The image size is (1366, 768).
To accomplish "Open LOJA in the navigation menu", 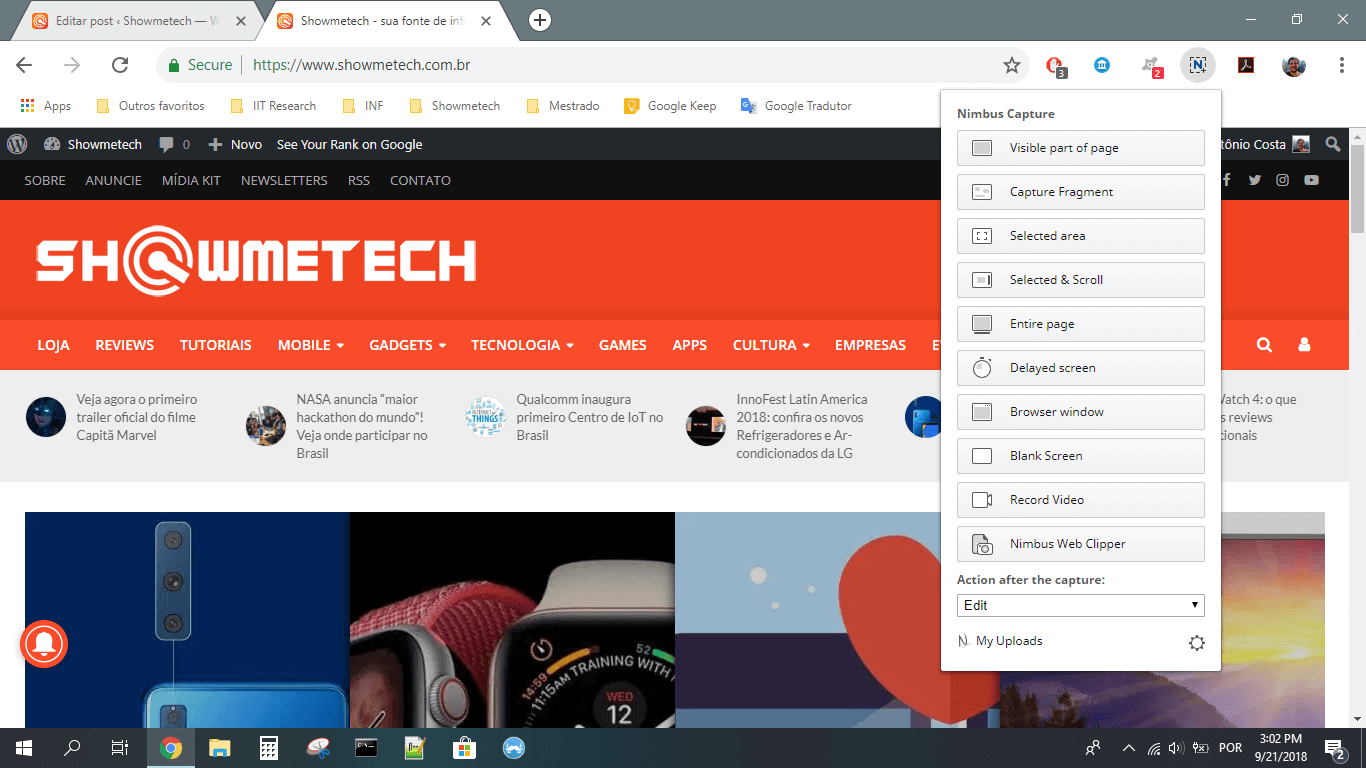I will (53, 345).
